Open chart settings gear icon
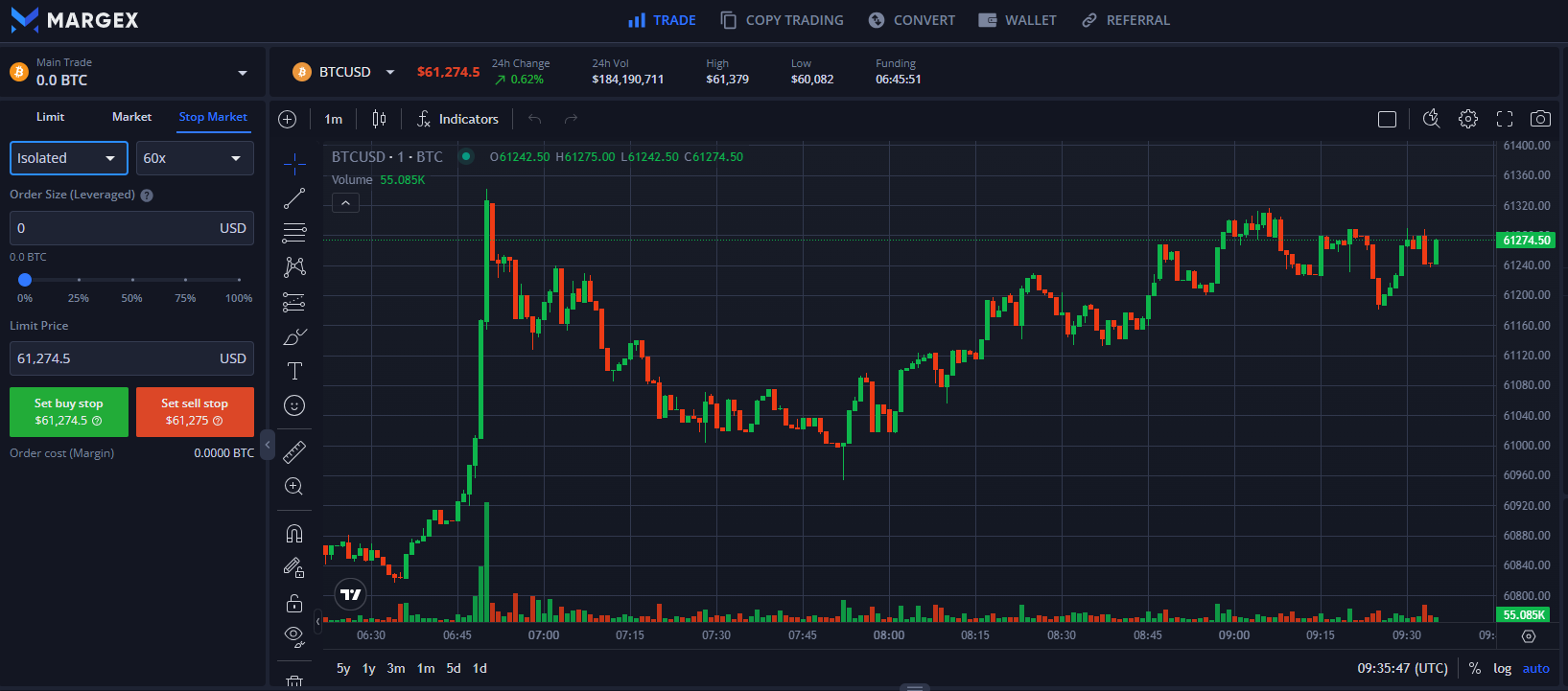The image size is (1568, 691). [1468, 119]
